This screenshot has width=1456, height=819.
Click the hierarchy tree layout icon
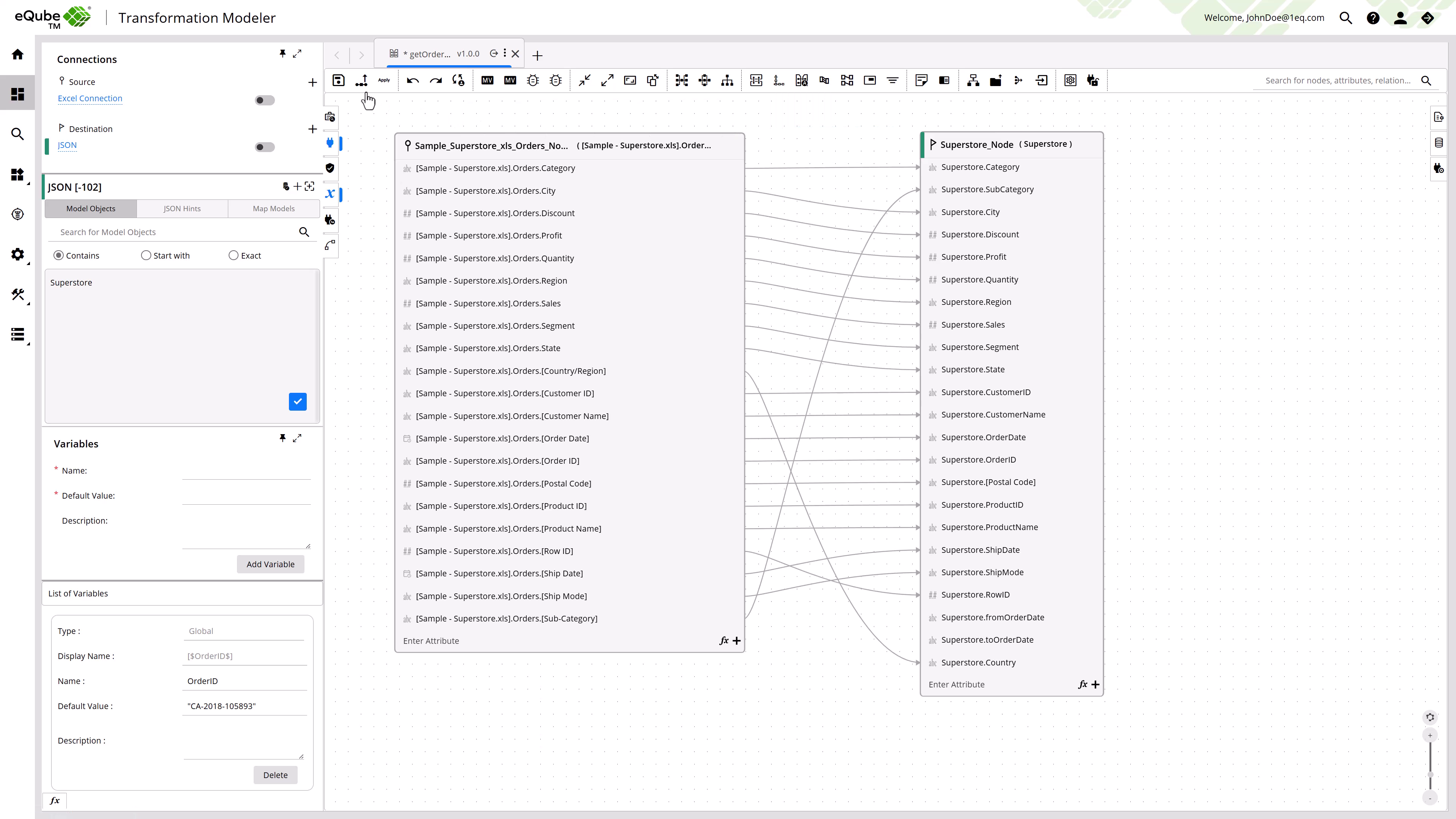click(x=728, y=80)
